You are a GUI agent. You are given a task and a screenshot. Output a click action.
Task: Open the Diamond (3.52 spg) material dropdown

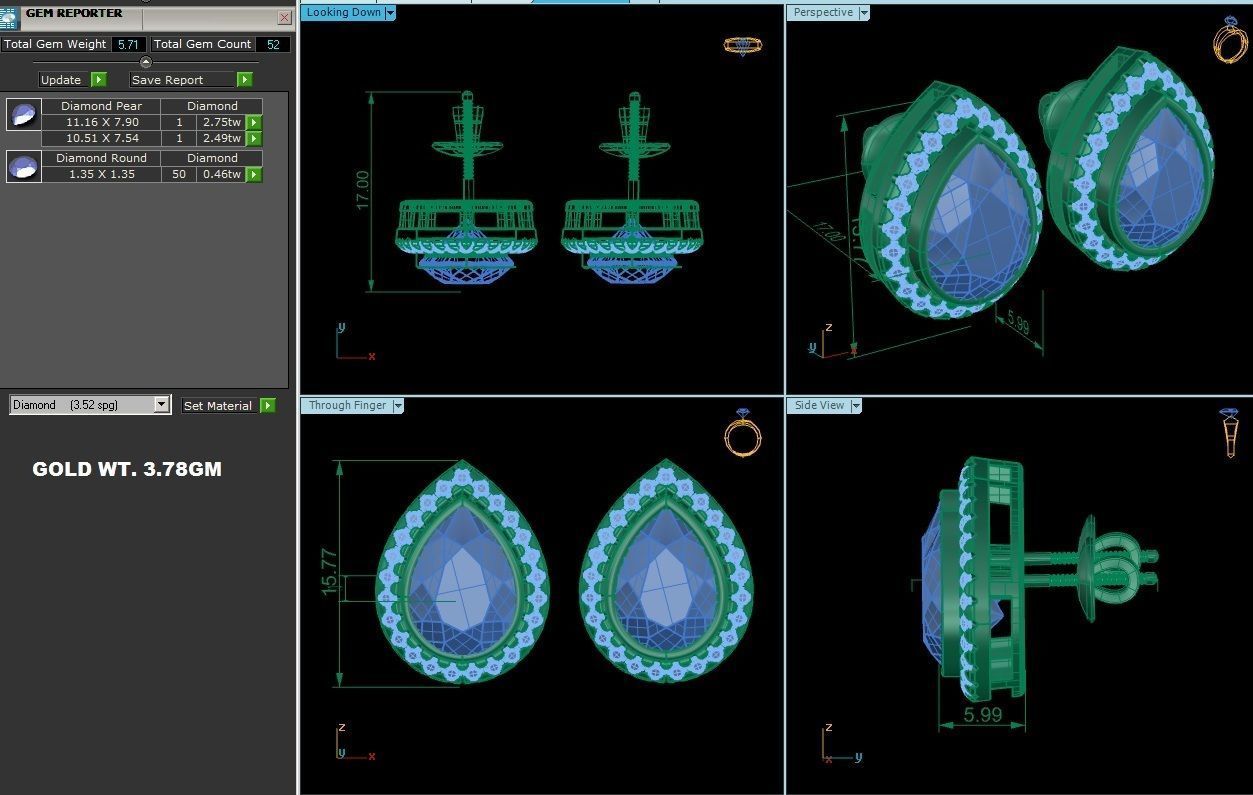pos(90,405)
